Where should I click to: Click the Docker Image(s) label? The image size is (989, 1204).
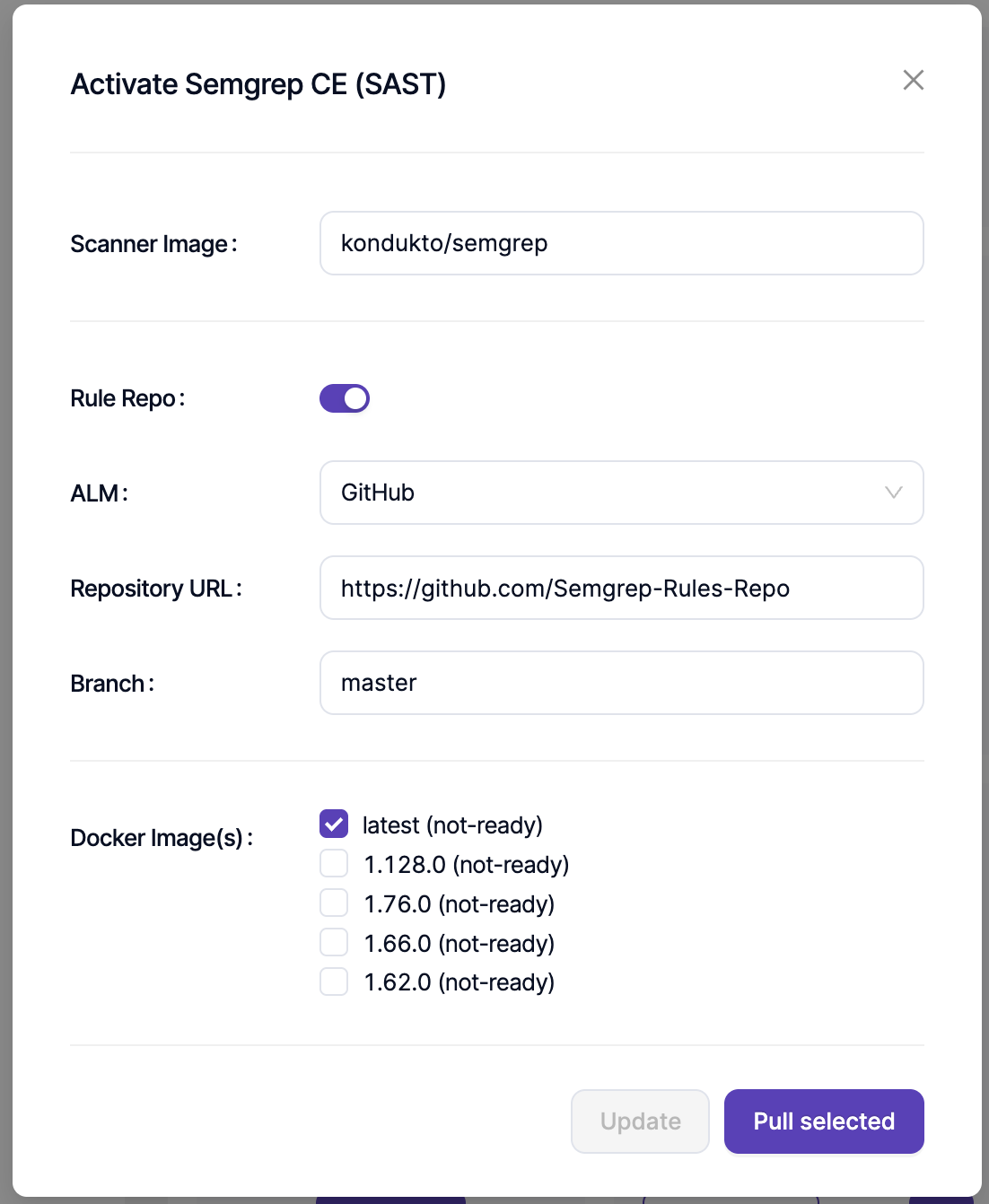coord(158,838)
